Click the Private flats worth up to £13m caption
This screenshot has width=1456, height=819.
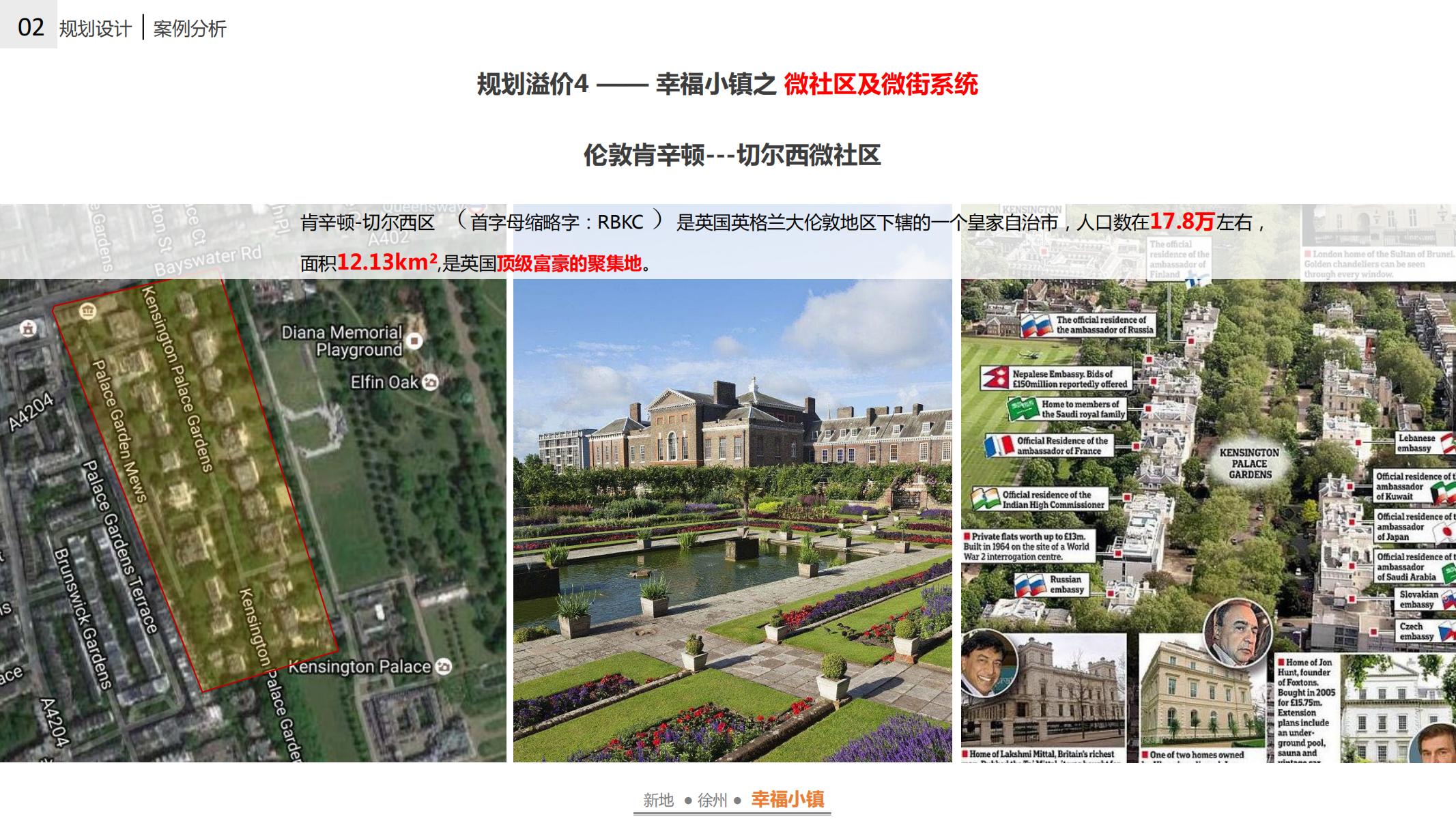pyautogui.click(x=1028, y=546)
